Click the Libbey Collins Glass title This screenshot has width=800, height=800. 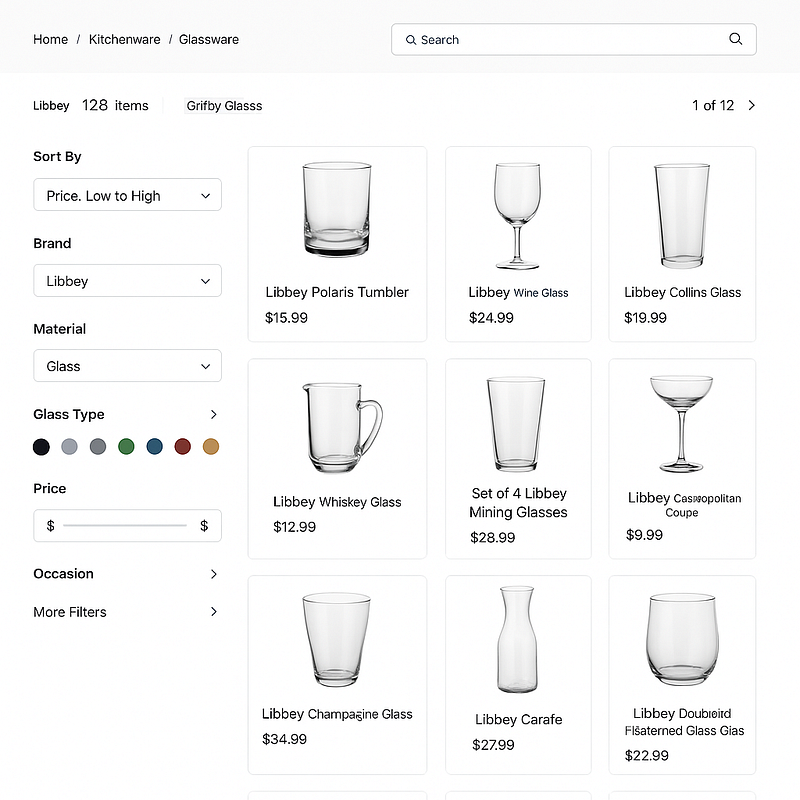point(682,292)
